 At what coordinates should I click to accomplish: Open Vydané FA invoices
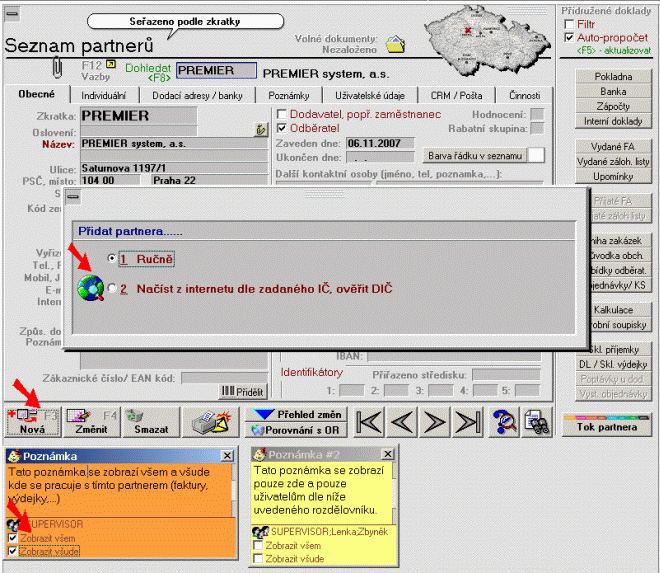[613, 147]
